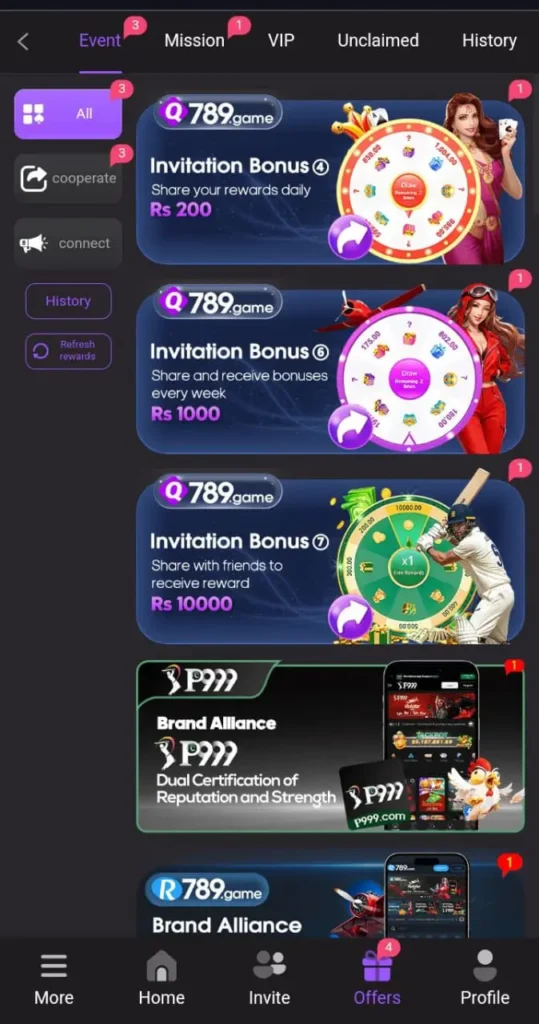Click share arrow on Invitation Bonus 4
The height and width of the screenshot is (1024, 539).
[x=350, y=238]
